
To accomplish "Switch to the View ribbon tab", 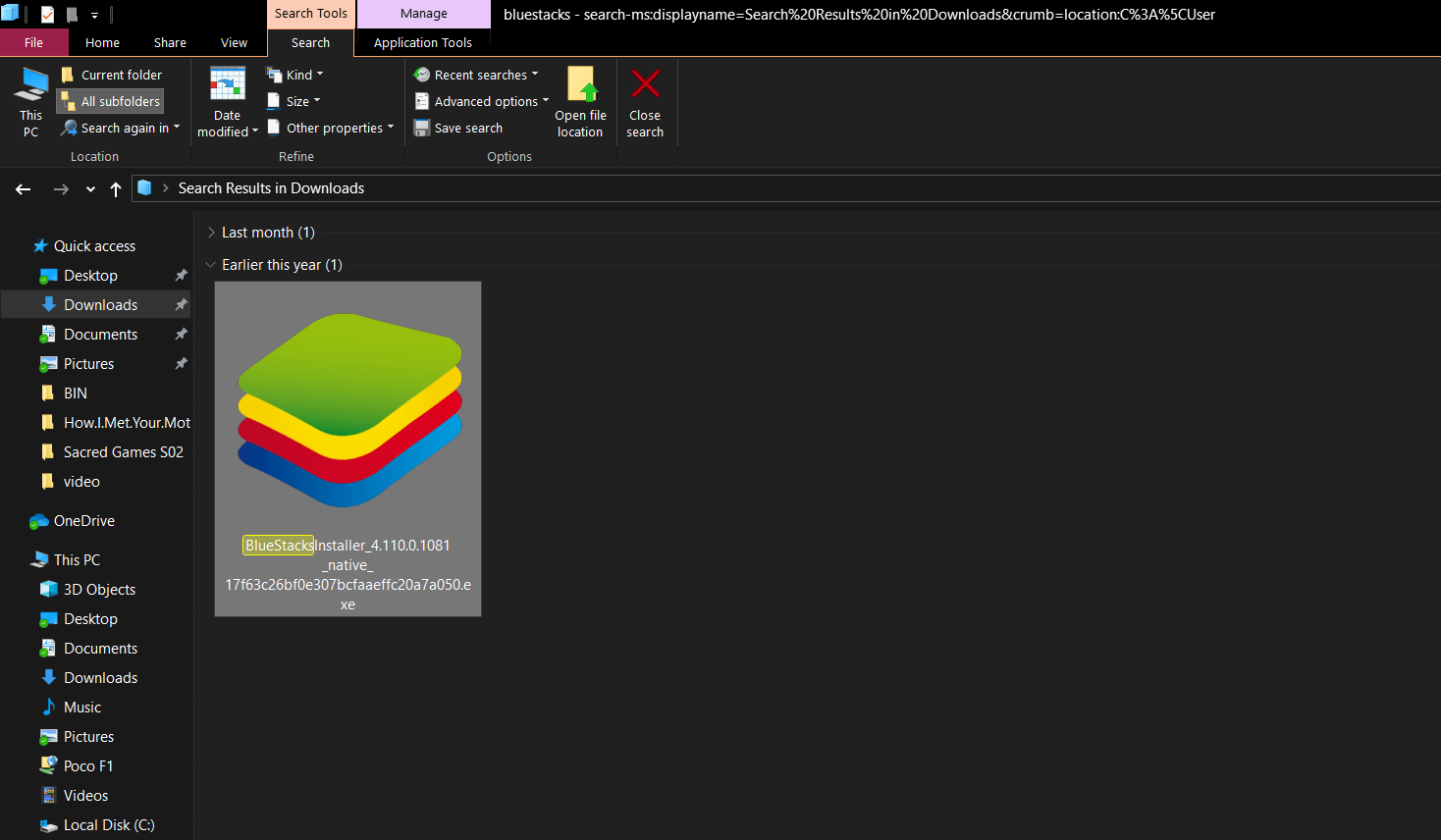I will coord(234,42).
